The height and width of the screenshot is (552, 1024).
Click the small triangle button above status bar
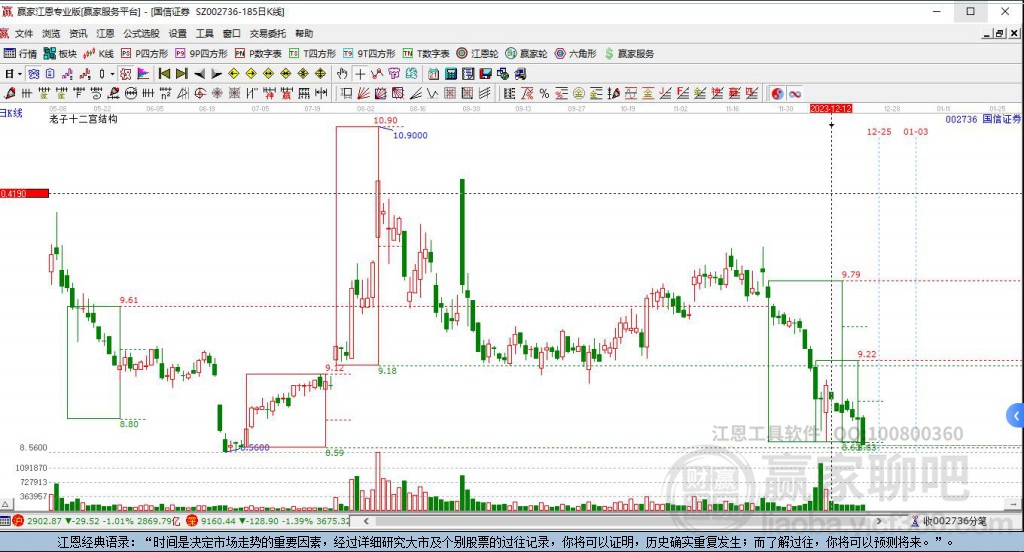point(6,504)
